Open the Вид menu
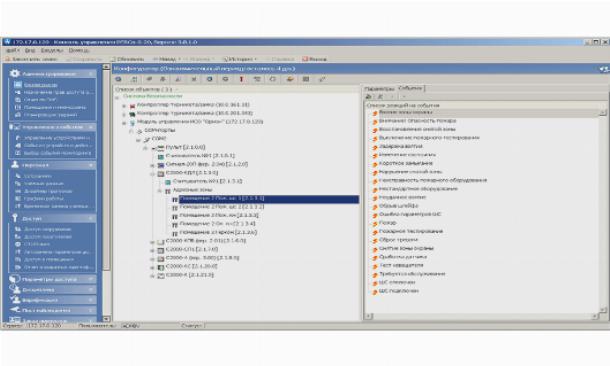 point(30,51)
